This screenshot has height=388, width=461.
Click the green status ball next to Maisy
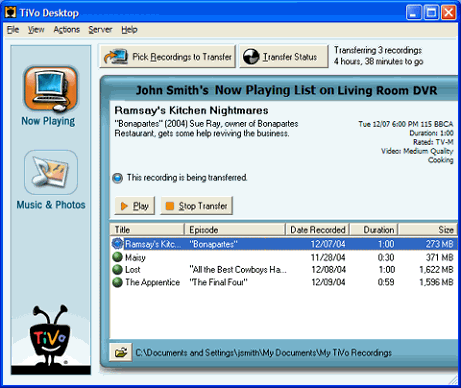[x=117, y=257]
